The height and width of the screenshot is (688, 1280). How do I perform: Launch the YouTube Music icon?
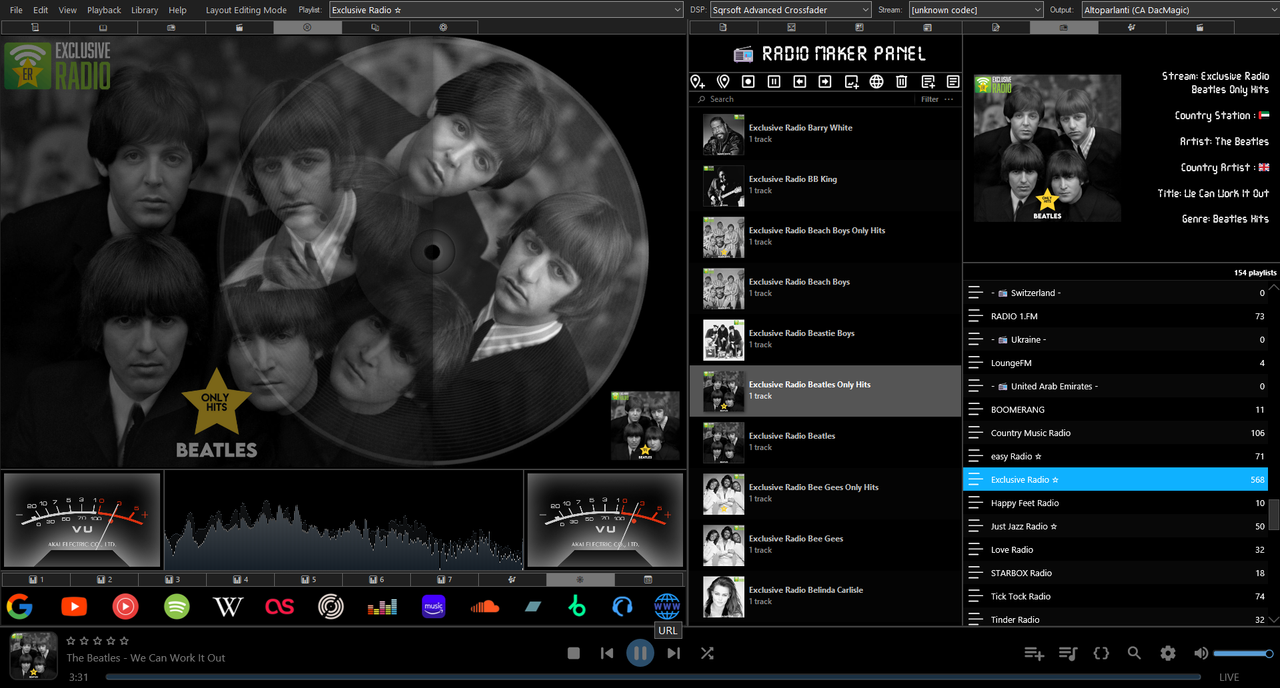[x=125, y=606]
